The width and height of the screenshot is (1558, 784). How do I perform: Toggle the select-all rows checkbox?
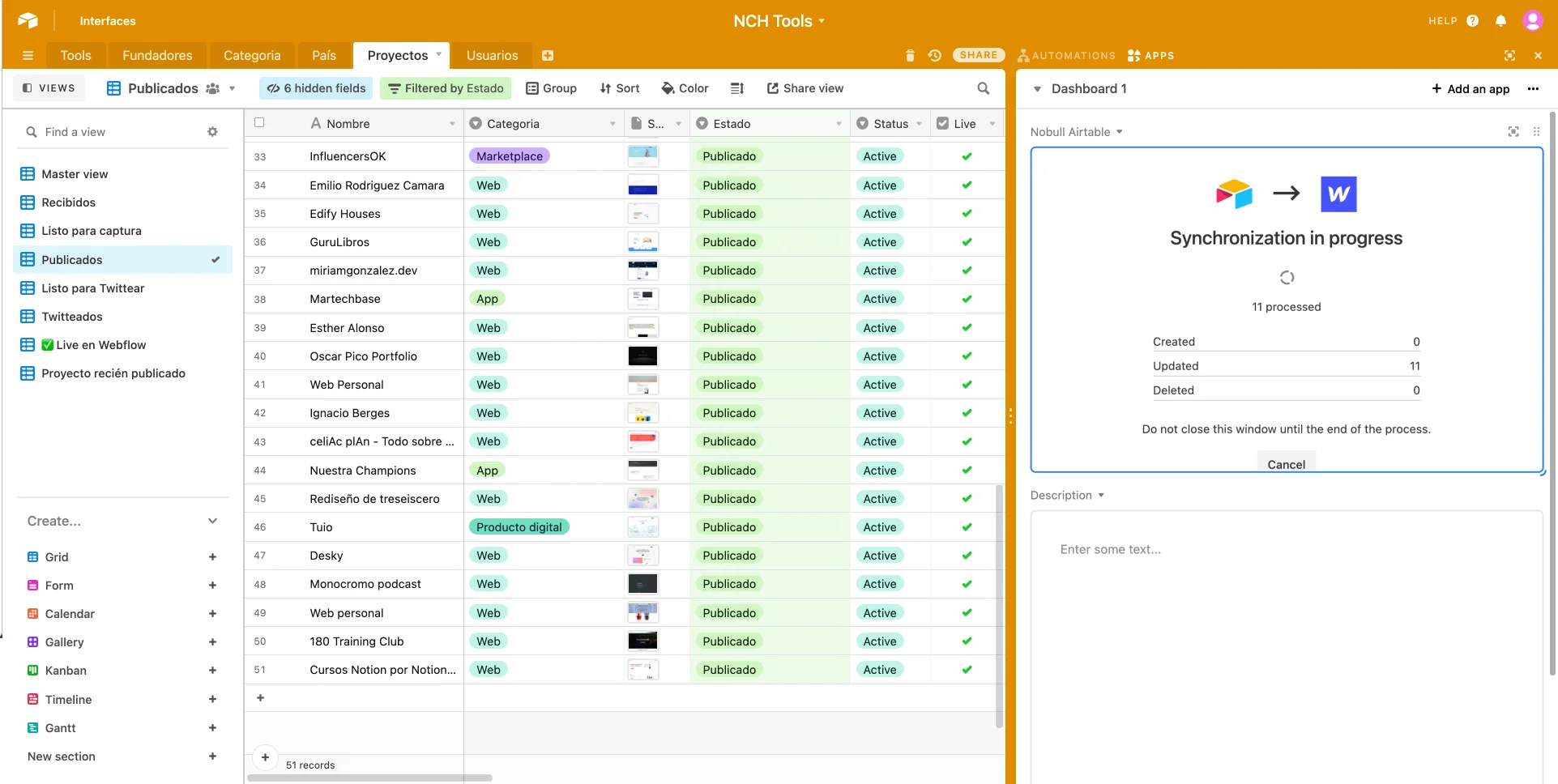[259, 123]
